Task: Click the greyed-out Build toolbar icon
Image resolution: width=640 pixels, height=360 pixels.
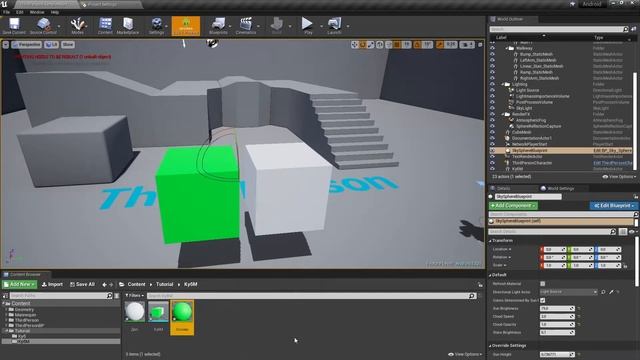Action: click(277, 26)
